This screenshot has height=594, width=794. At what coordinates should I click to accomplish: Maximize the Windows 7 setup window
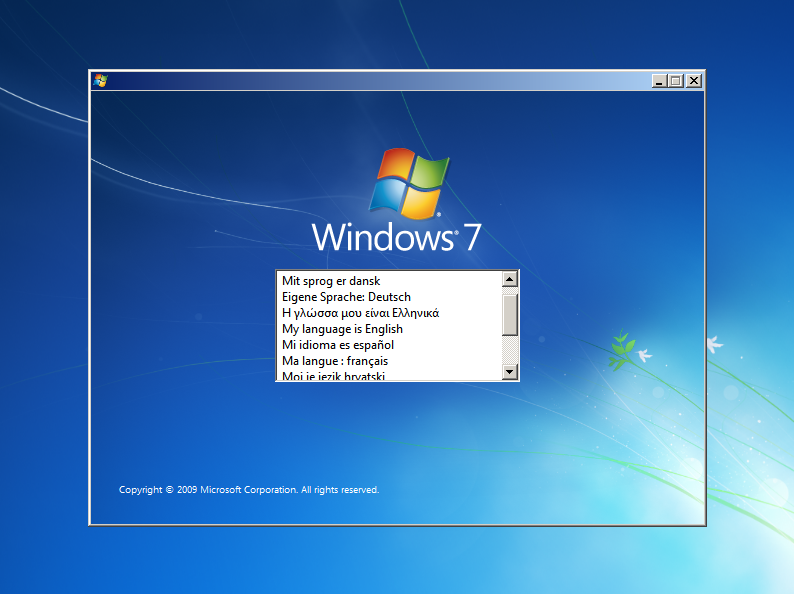tap(676, 81)
